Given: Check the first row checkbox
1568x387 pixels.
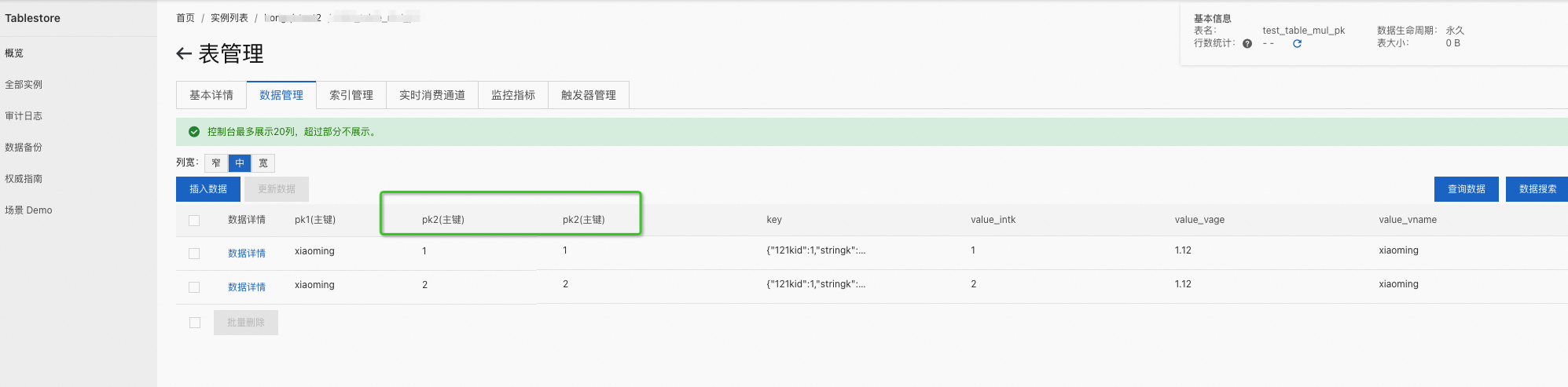Looking at the screenshot, I should [194, 254].
